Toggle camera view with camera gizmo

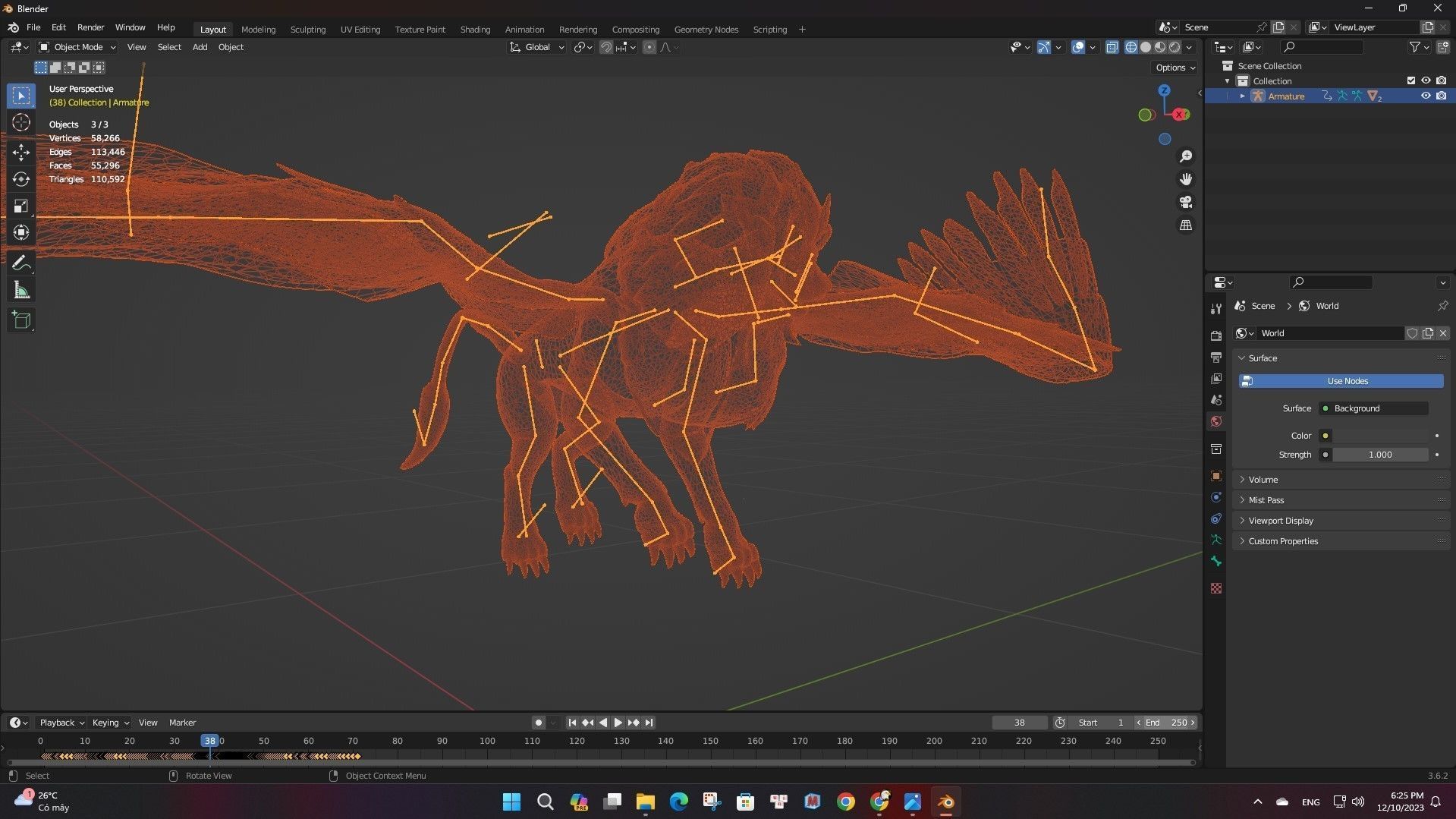click(1186, 203)
